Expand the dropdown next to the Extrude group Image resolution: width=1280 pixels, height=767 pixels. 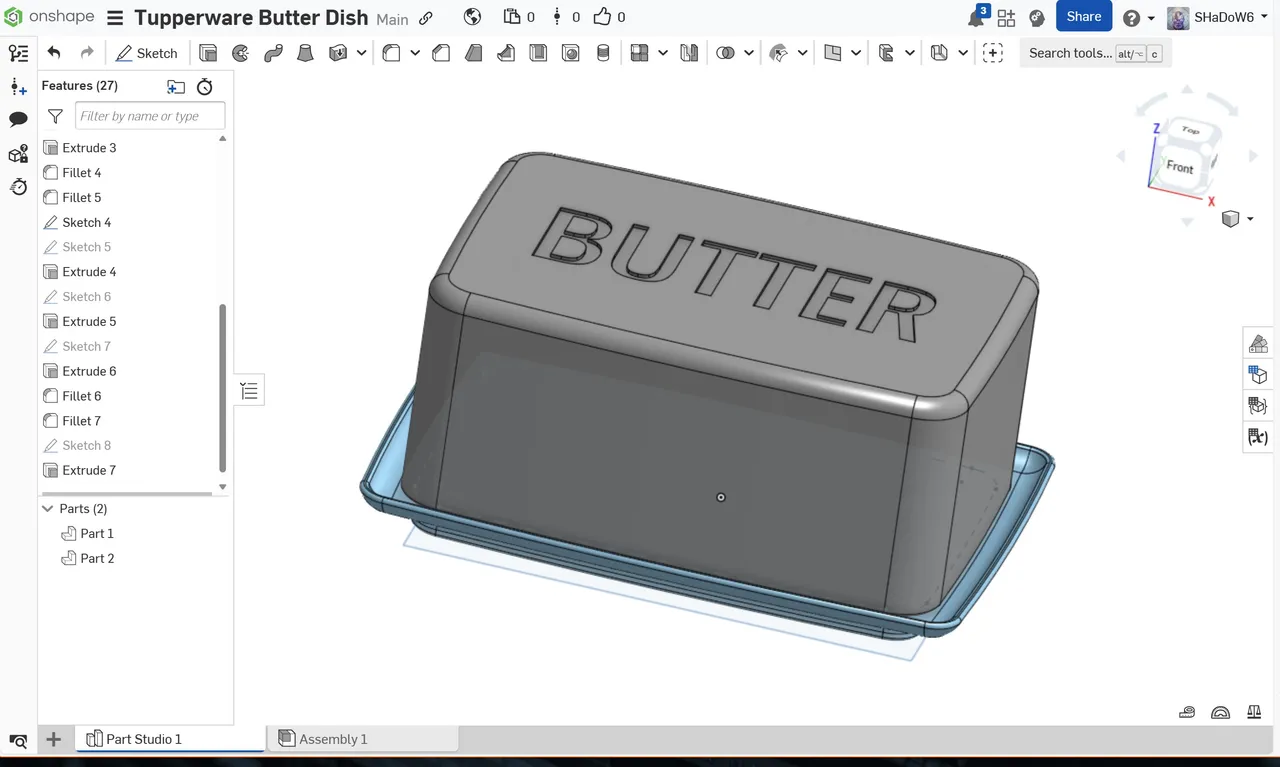click(360, 52)
